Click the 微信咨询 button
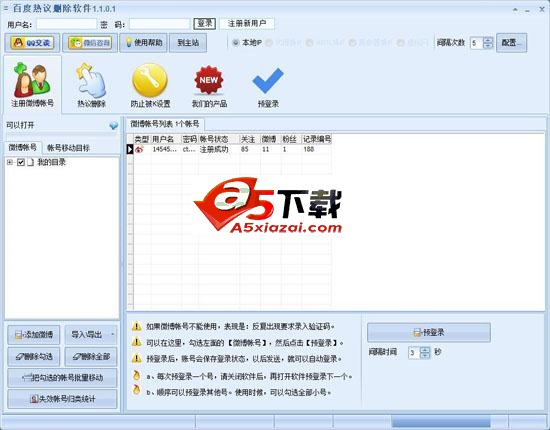The height and width of the screenshot is (430, 550). point(90,43)
